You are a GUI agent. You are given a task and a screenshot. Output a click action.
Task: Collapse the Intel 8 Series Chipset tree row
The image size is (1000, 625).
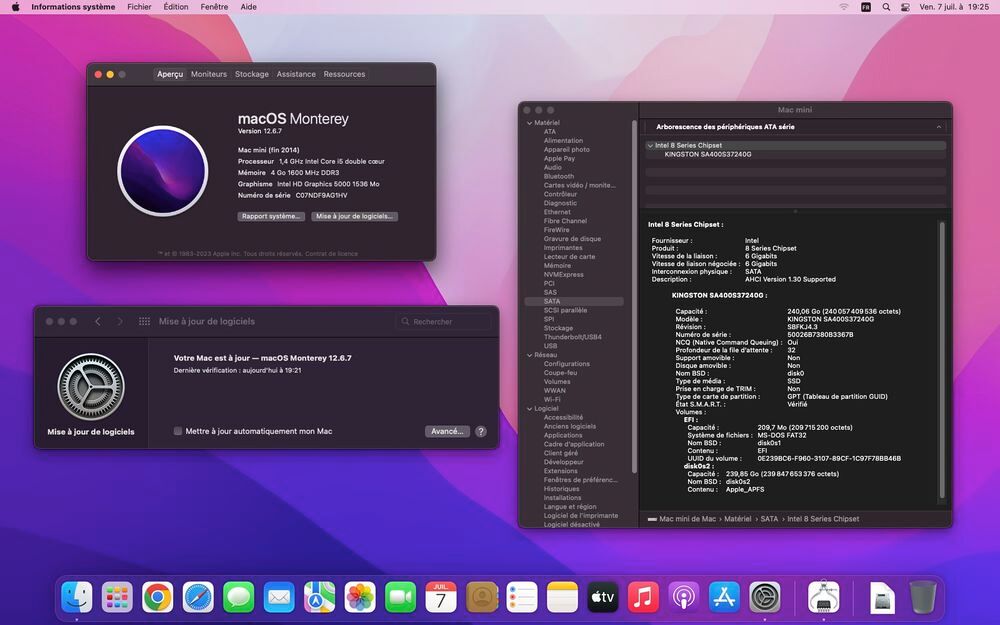click(x=650, y=145)
